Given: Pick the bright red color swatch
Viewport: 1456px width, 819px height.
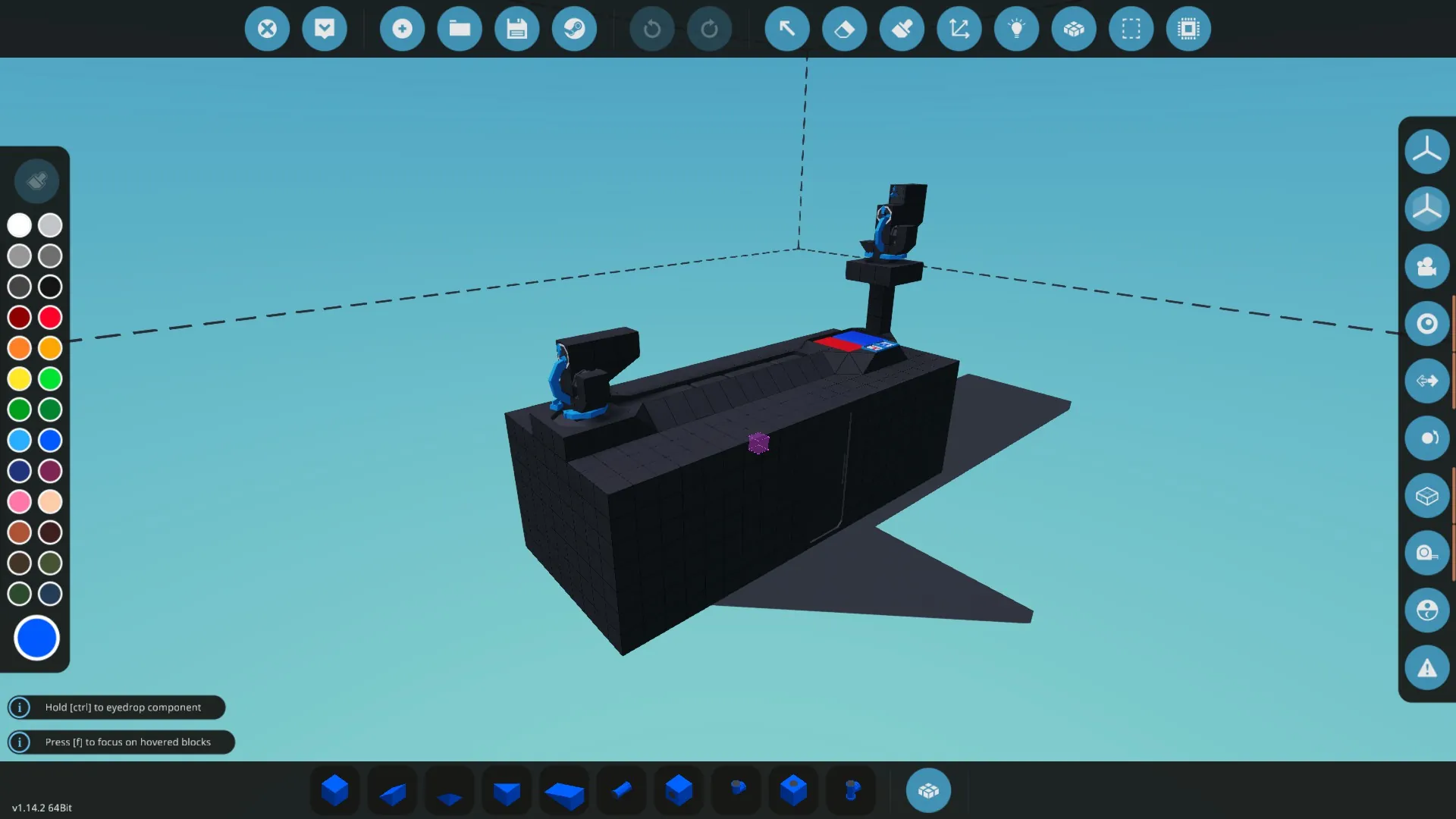Looking at the screenshot, I should pos(50,317).
